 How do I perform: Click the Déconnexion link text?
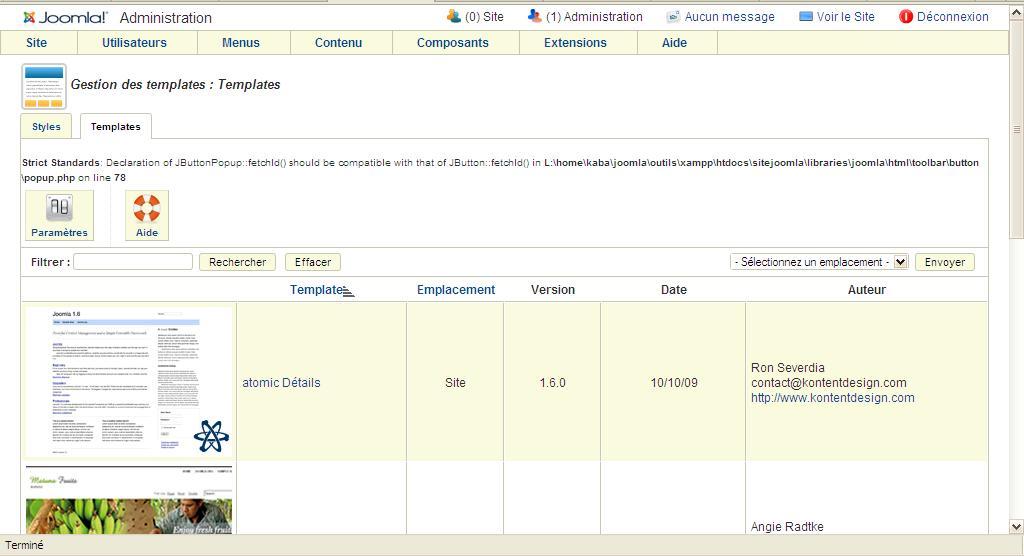pyautogui.click(x=953, y=16)
